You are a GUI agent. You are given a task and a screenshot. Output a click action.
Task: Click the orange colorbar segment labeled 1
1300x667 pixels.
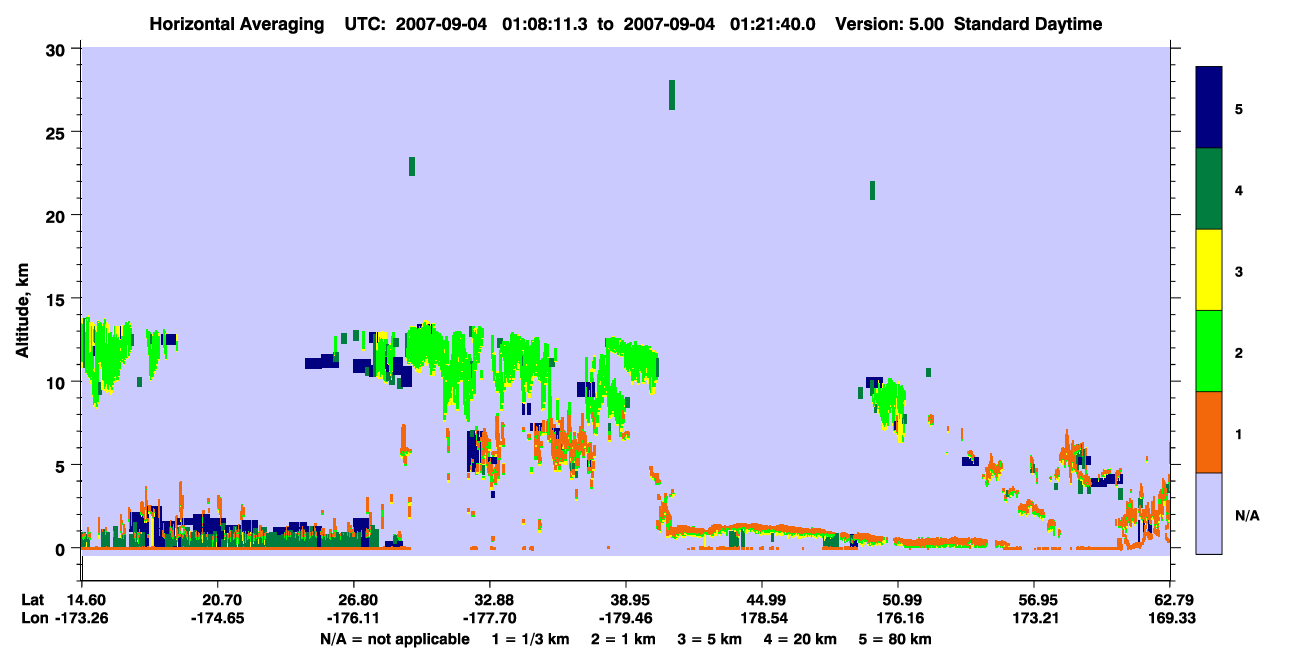point(1209,432)
